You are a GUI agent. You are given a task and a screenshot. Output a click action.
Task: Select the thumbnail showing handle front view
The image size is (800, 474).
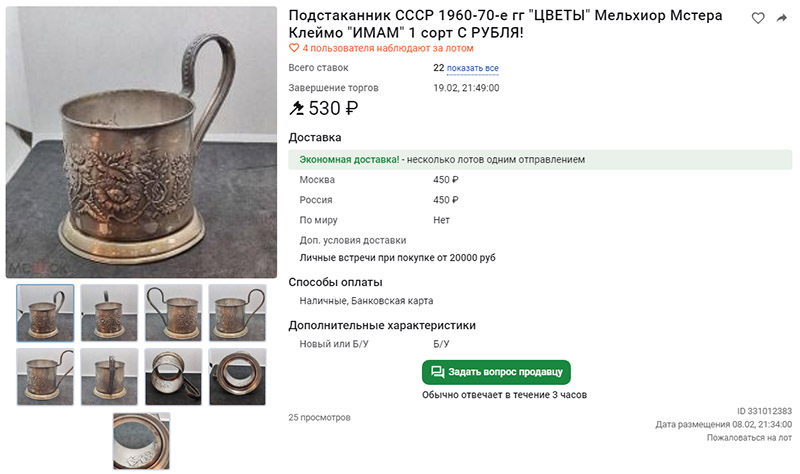coord(109,377)
